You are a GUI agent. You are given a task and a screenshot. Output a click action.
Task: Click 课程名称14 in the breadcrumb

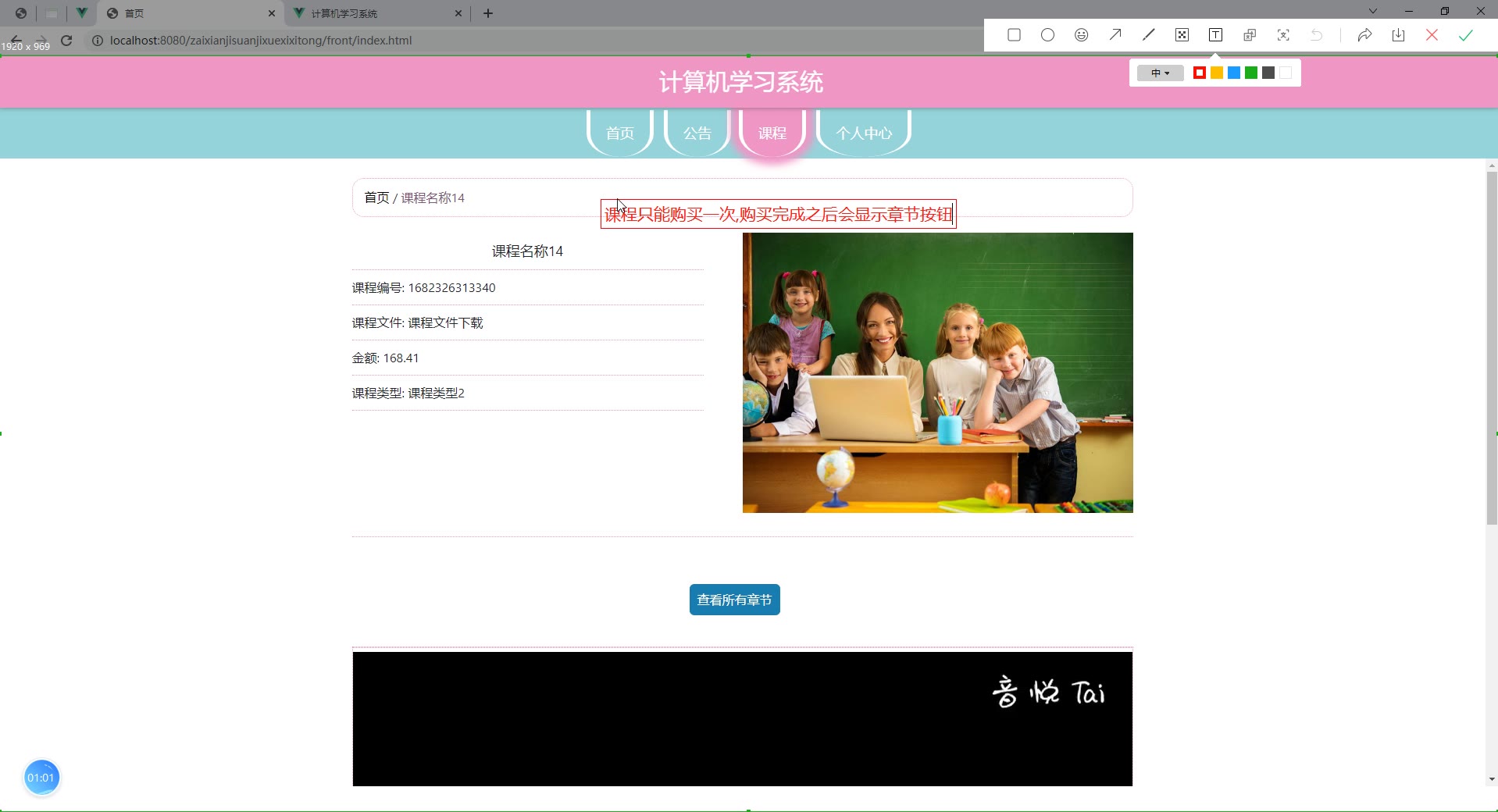click(x=433, y=198)
